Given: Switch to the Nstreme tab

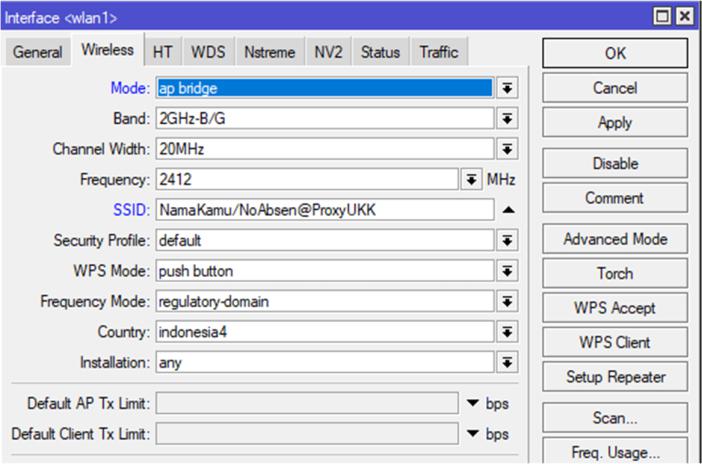Looking at the screenshot, I should [268, 52].
